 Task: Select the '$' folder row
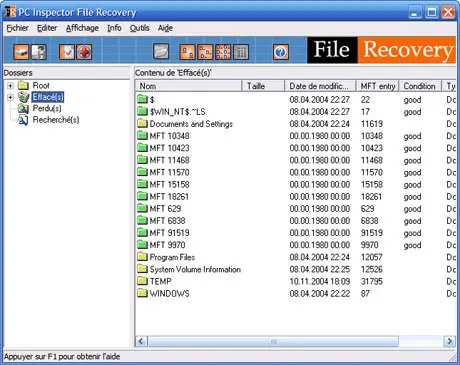click(296, 99)
